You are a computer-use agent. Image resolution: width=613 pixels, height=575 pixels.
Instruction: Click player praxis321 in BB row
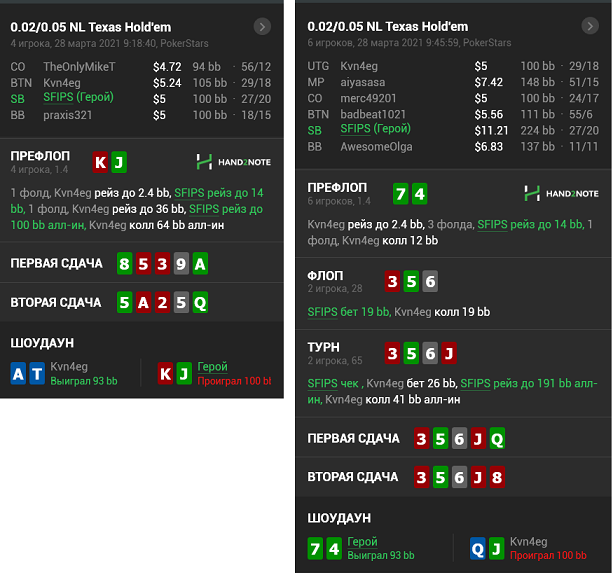pos(68,115)
